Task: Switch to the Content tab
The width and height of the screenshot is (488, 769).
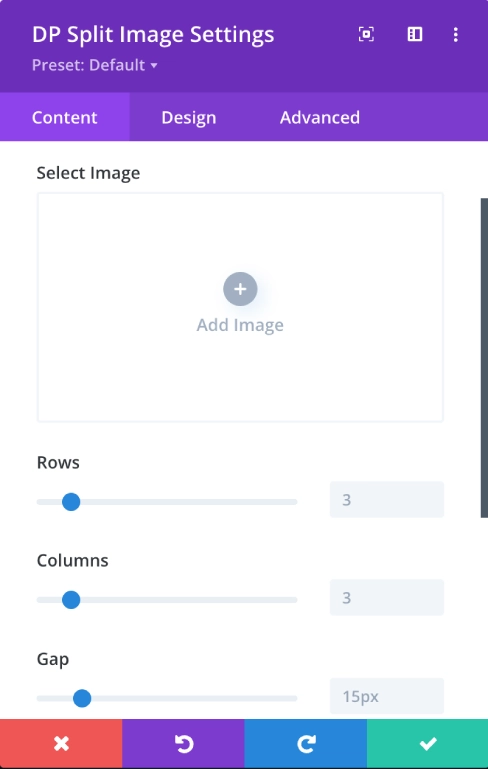Action: (x=65, y=117)
